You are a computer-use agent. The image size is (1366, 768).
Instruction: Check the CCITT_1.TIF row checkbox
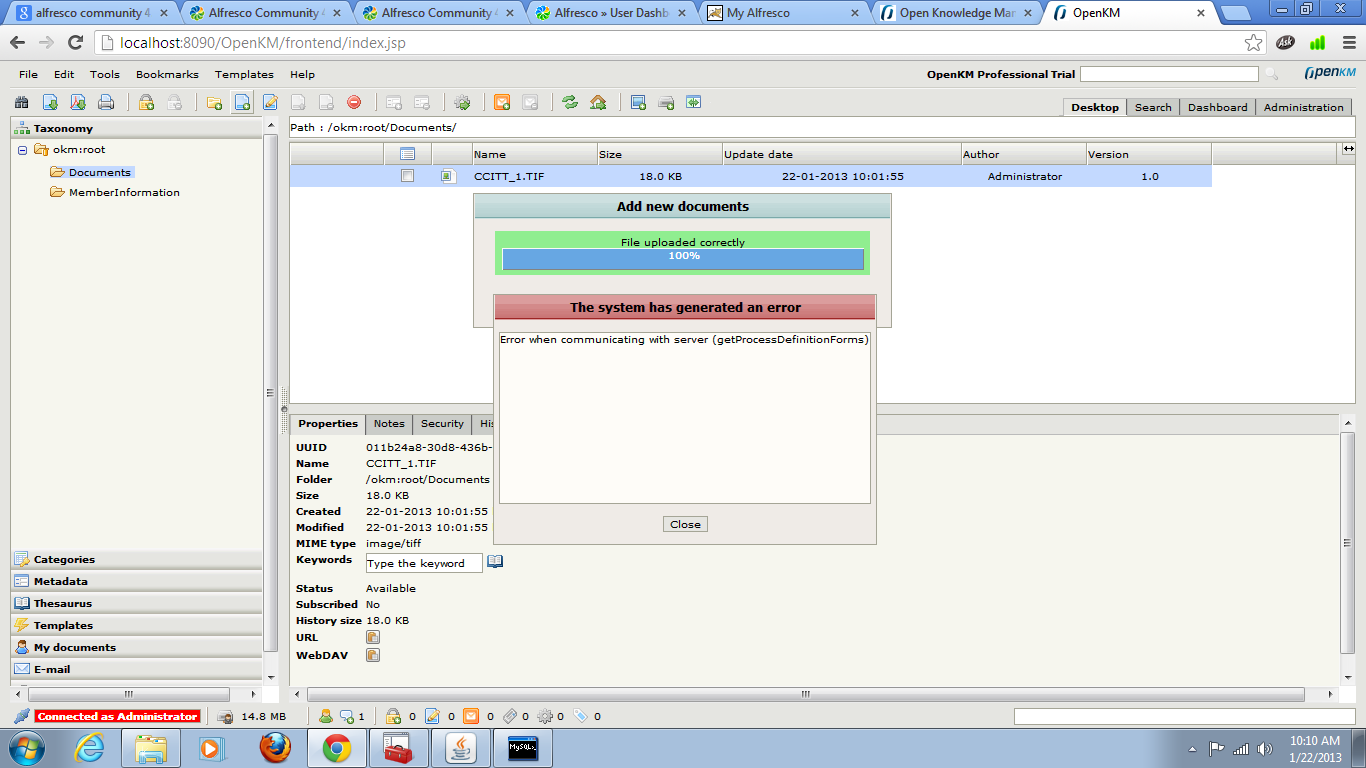(407, 176)
